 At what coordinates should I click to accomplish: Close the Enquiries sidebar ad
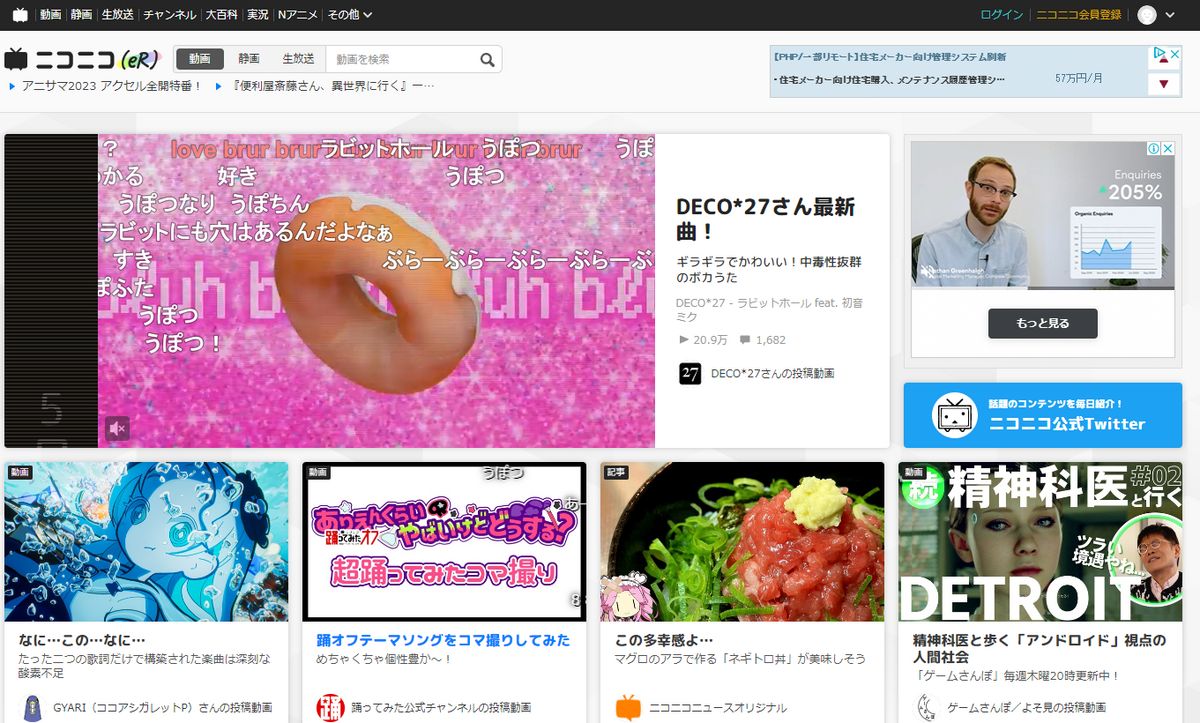(1166, 148)
